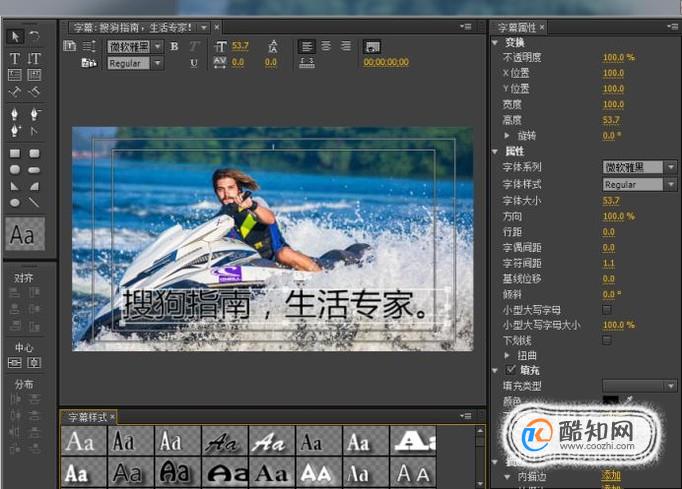Open Roll/Crawl options icon

tap(89, 46)
